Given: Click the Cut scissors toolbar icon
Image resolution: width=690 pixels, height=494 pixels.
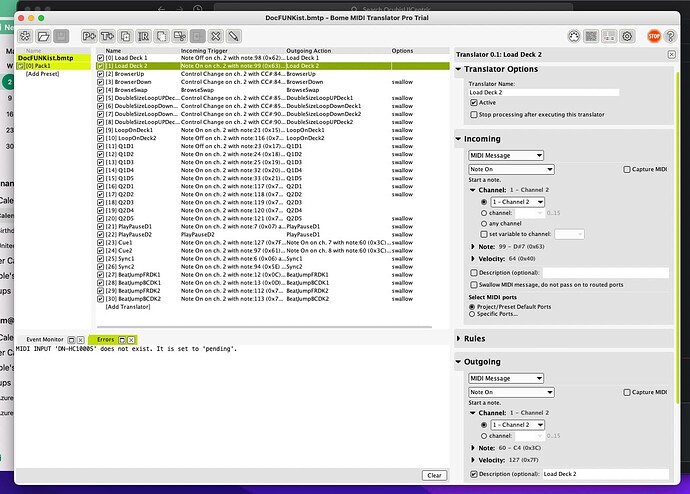Looking at the screenshot, I should [x=180, y=36].
